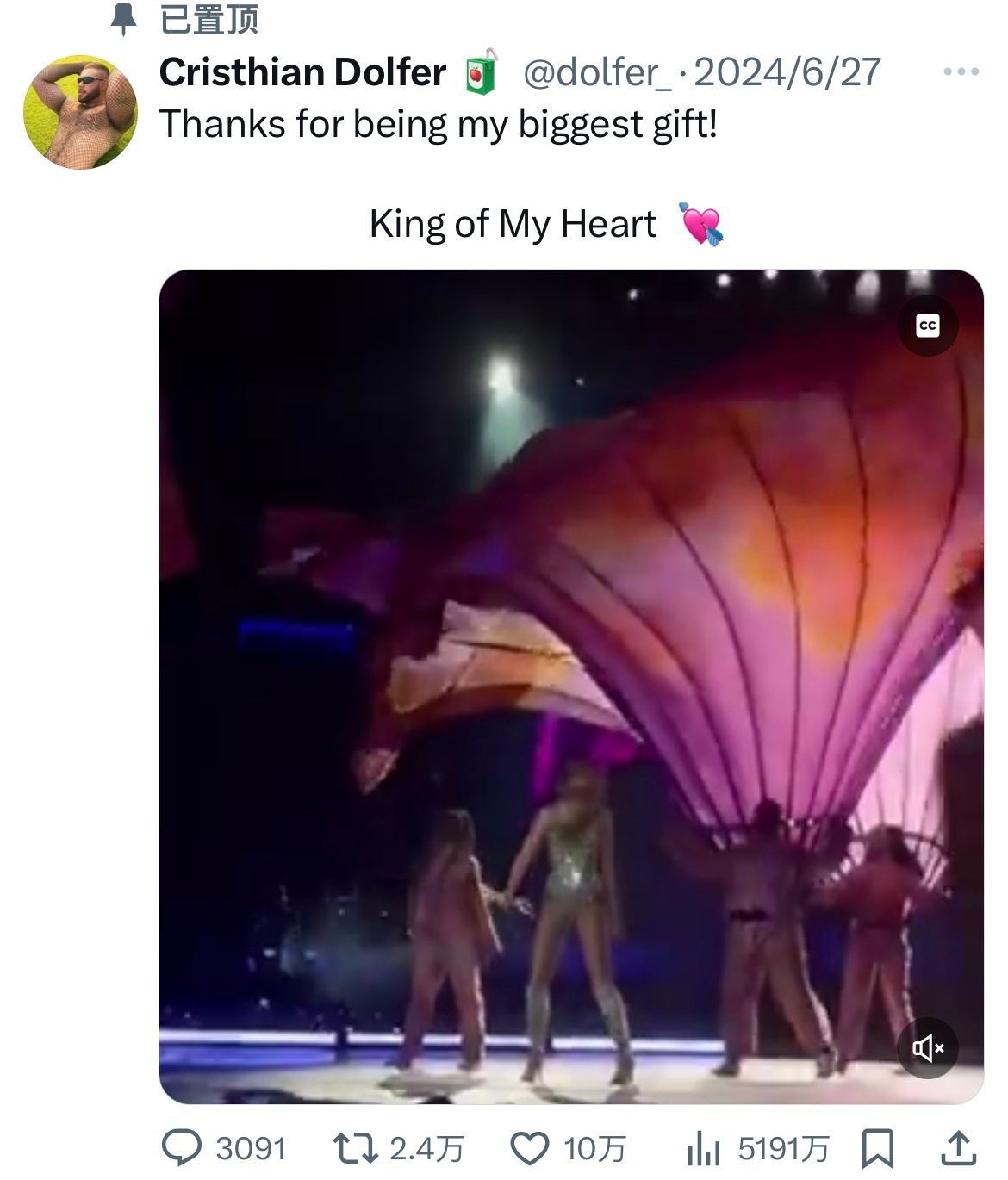Bookmark this post
This screenshot has width=1008, height=1180.
tap(878, 1148)
